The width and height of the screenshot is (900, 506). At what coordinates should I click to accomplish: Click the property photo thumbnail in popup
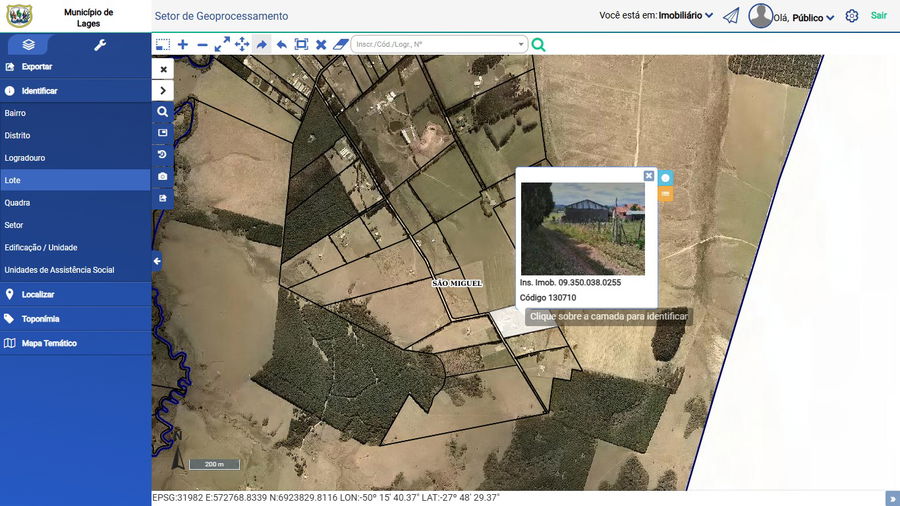point(583,229)
